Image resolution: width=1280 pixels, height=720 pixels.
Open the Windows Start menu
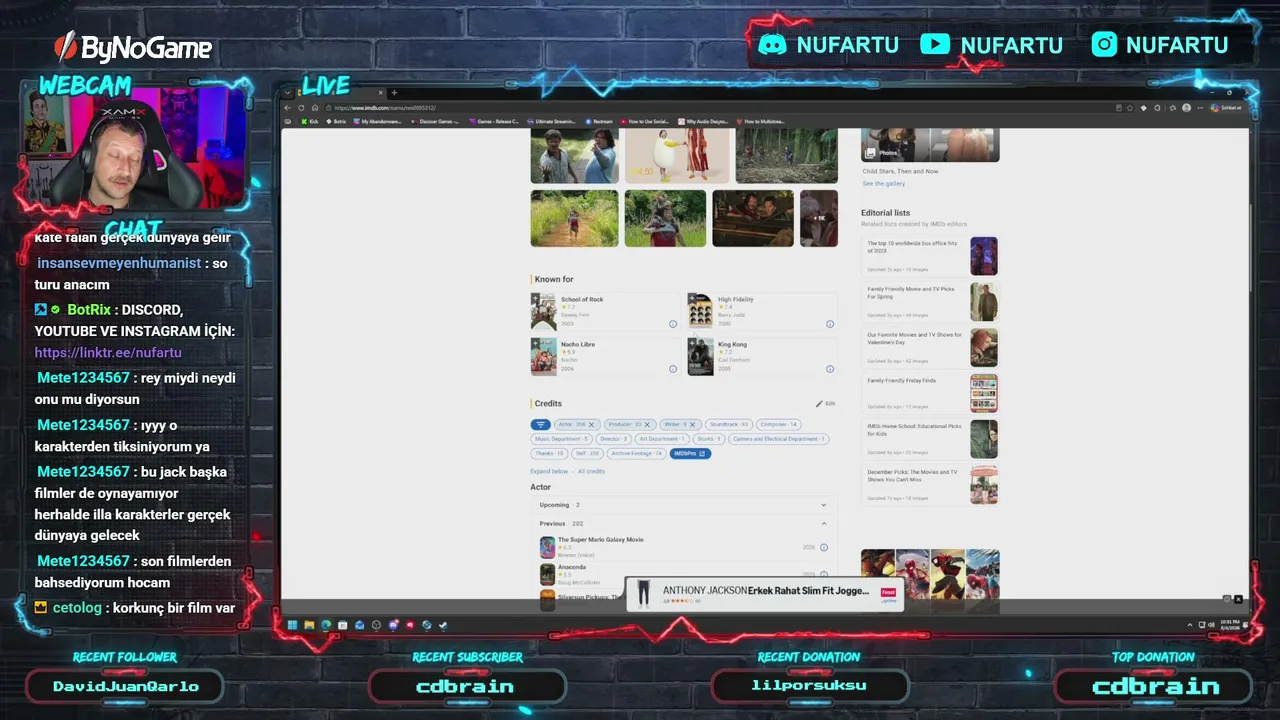(x=292, y=625)
